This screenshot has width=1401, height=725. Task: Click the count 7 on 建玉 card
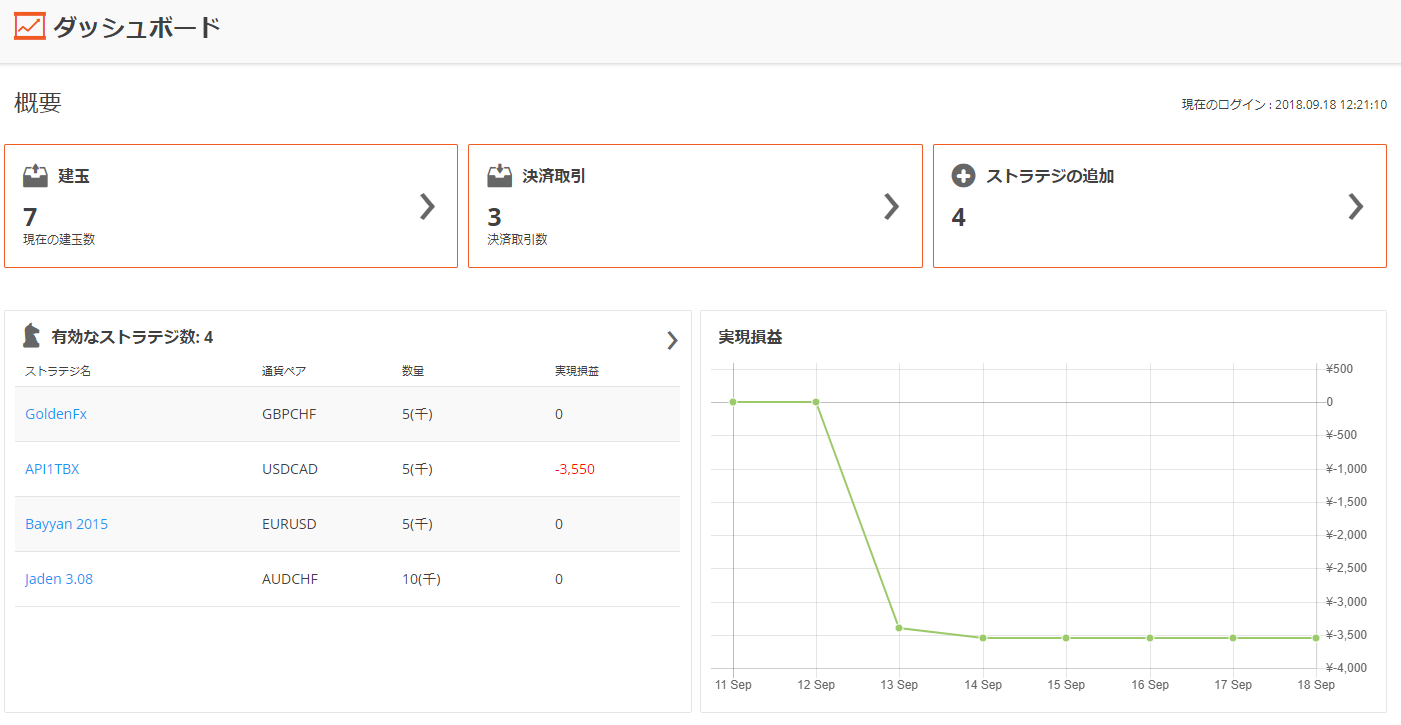coord(30,217)
